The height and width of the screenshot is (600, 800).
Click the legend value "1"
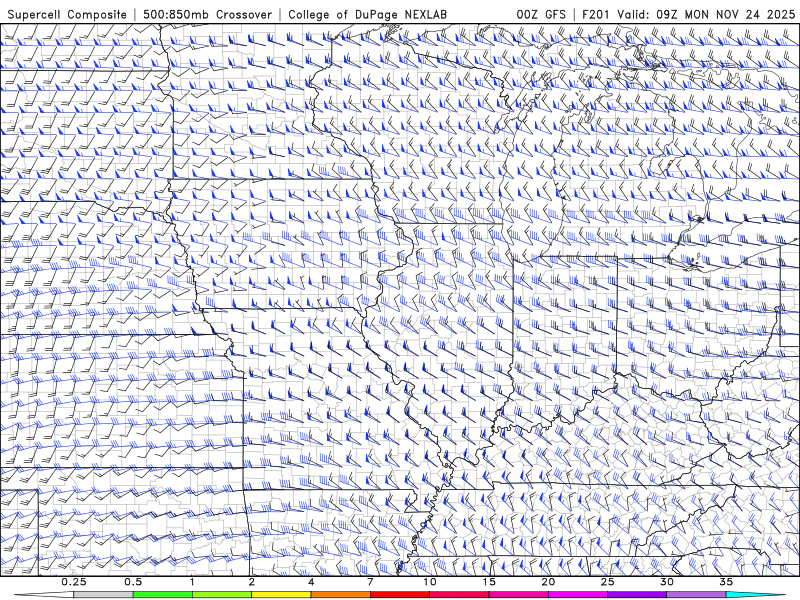pyautogui.click(x=192, y=582)
